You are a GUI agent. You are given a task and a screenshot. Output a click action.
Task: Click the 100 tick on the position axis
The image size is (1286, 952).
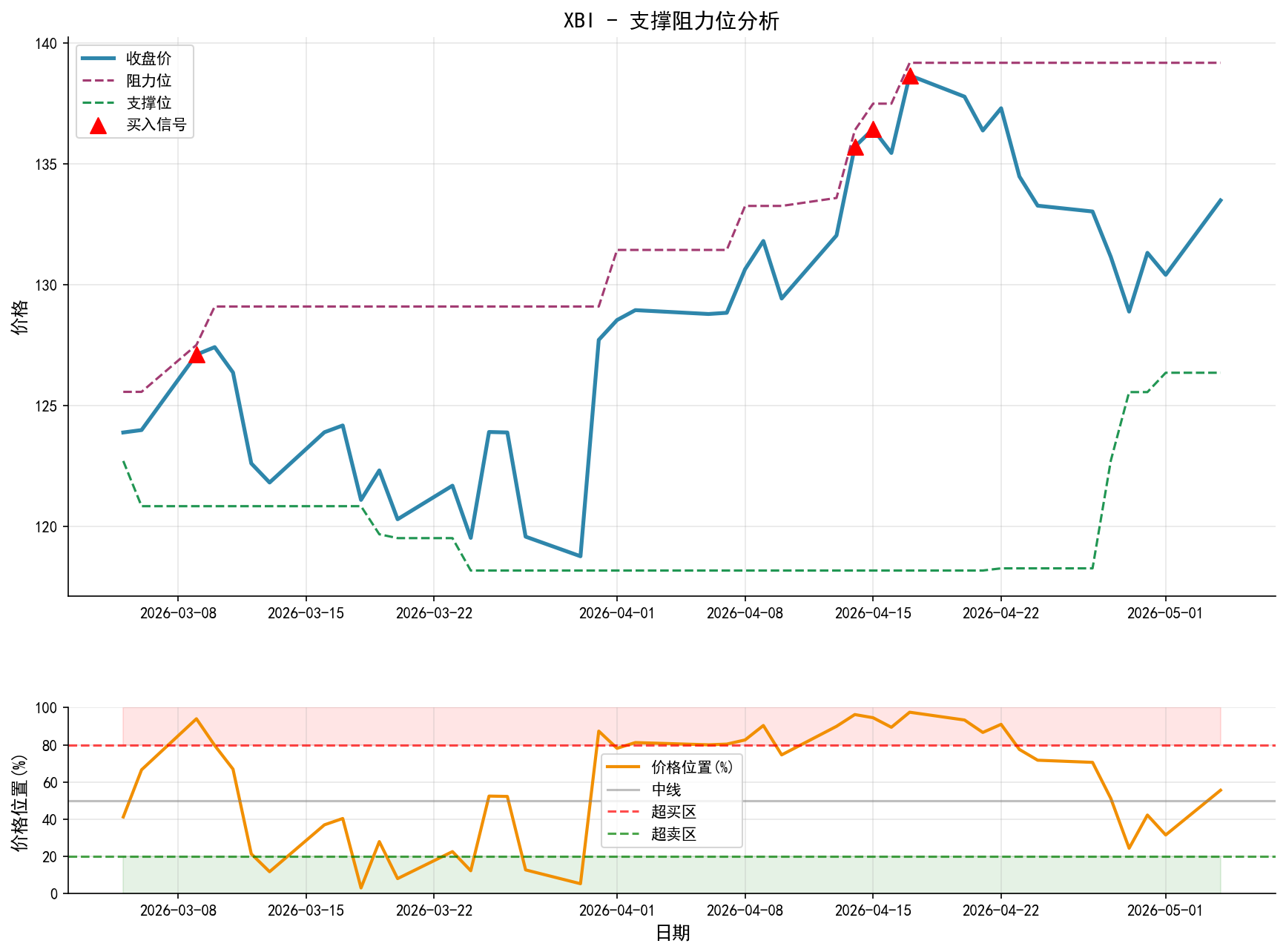coord(46,708)
